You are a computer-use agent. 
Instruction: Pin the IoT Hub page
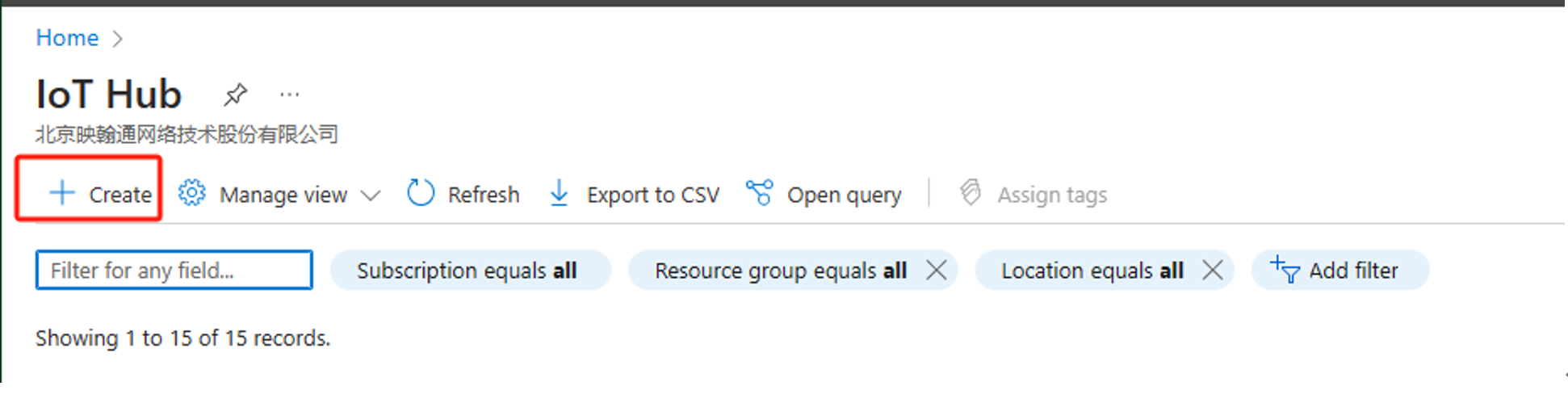(x=235, y=94)
